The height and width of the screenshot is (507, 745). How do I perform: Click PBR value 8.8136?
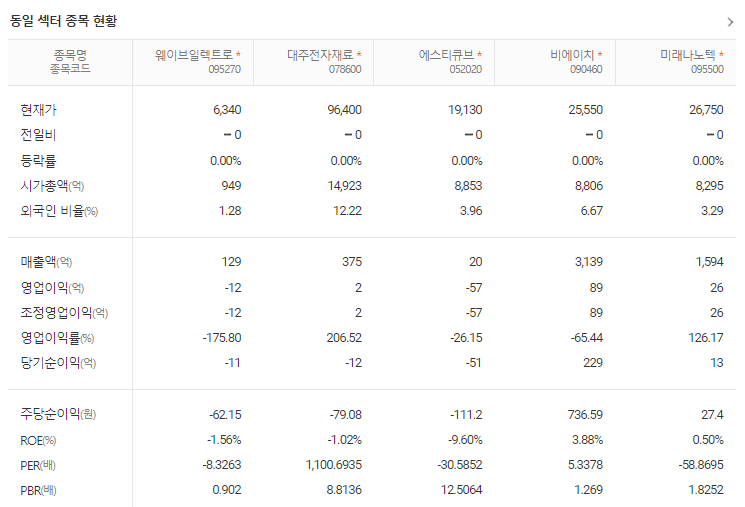pyautogui.click(x=344, y=490)
